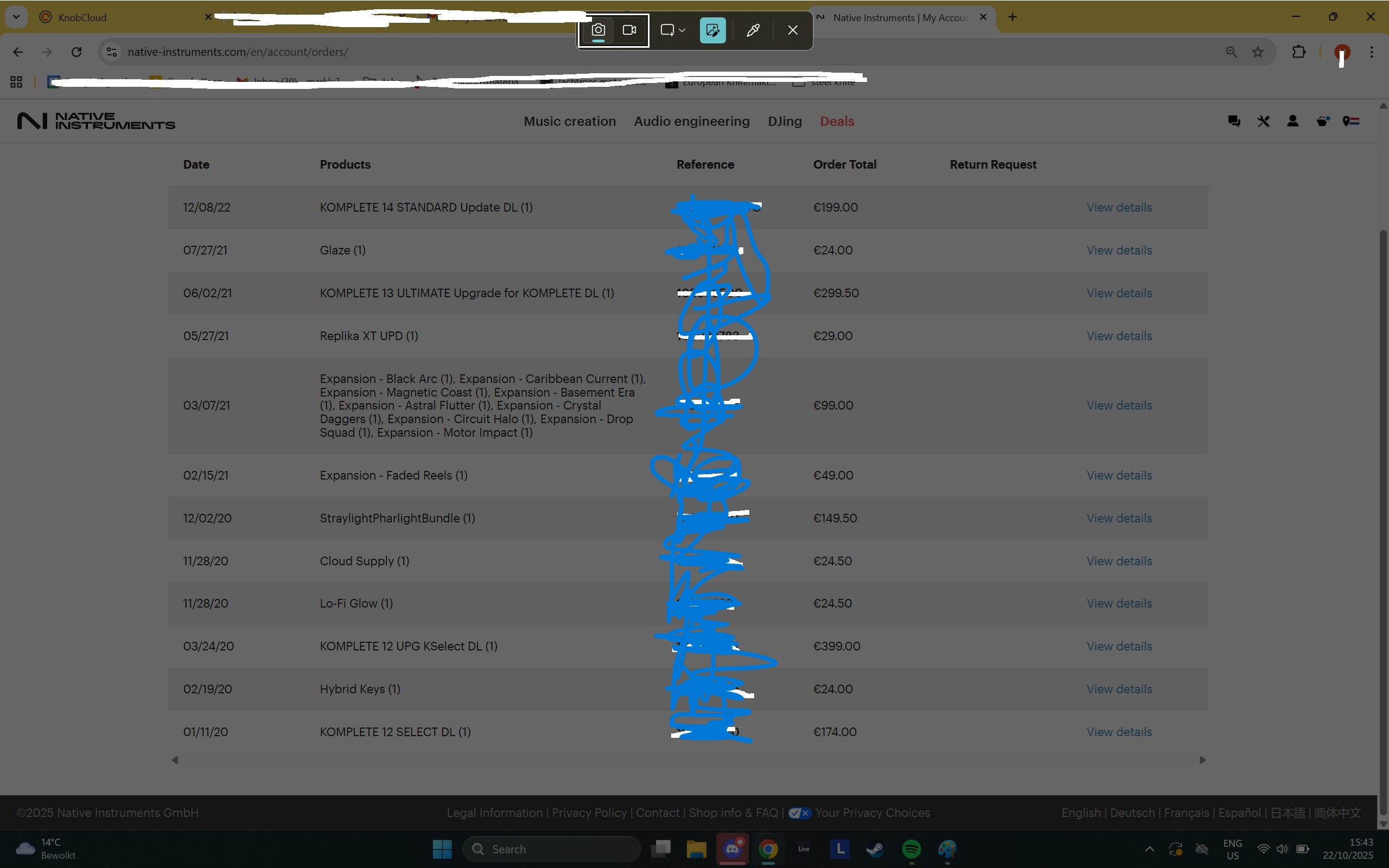Open Spotify from the taskbar
Viewport: 1389px width, 868px height.
click(912, 848)
